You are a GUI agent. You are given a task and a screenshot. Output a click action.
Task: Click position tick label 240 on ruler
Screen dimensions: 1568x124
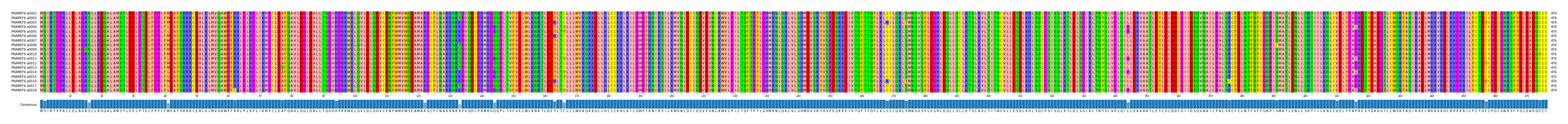[x=798, y=96]
